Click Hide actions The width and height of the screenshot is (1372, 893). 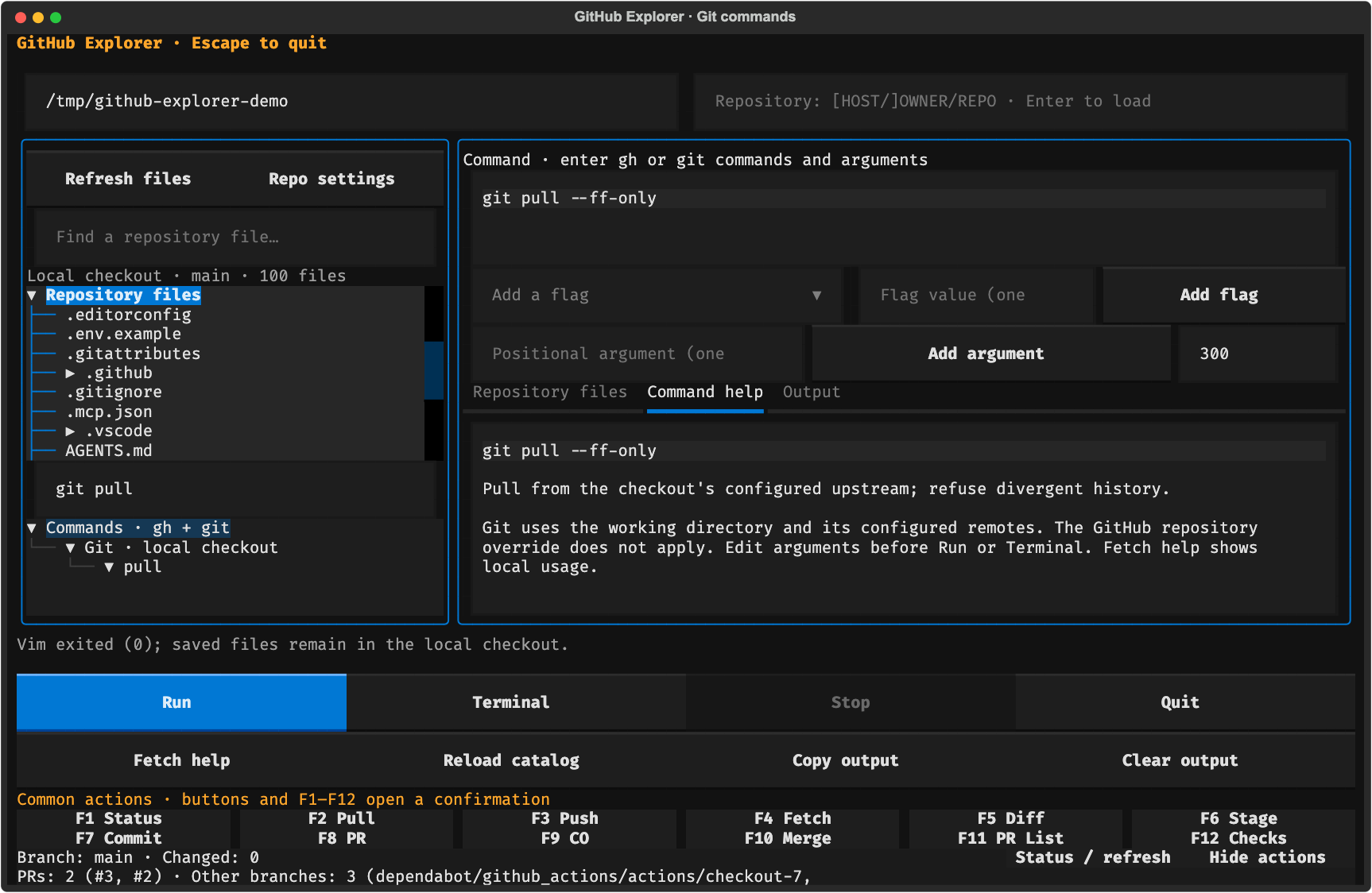[x=1267, y=858]
